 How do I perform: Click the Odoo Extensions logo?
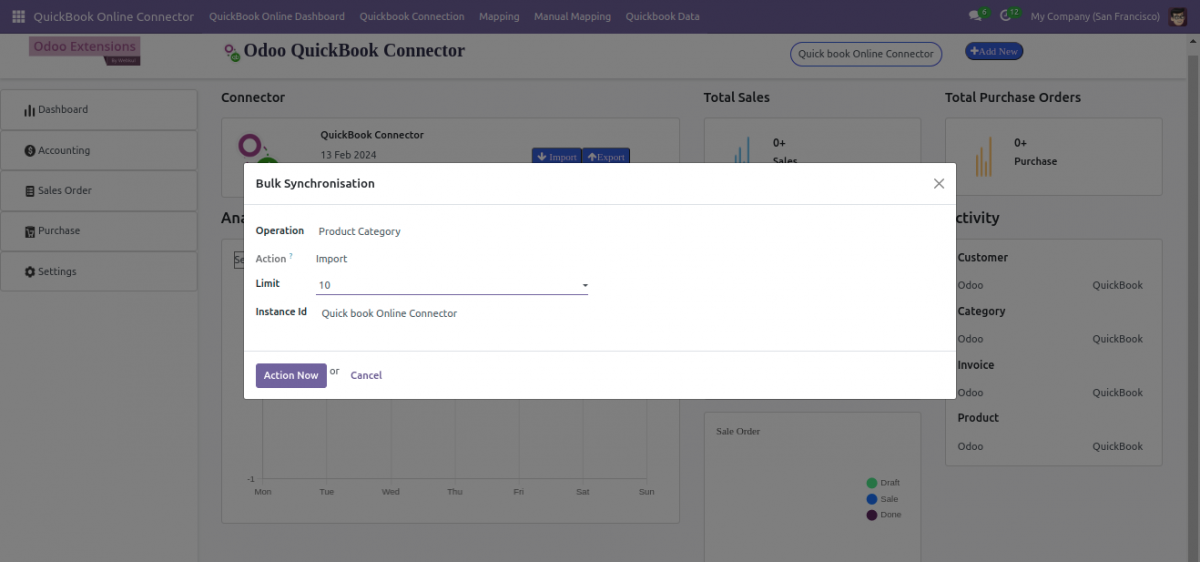84,52
